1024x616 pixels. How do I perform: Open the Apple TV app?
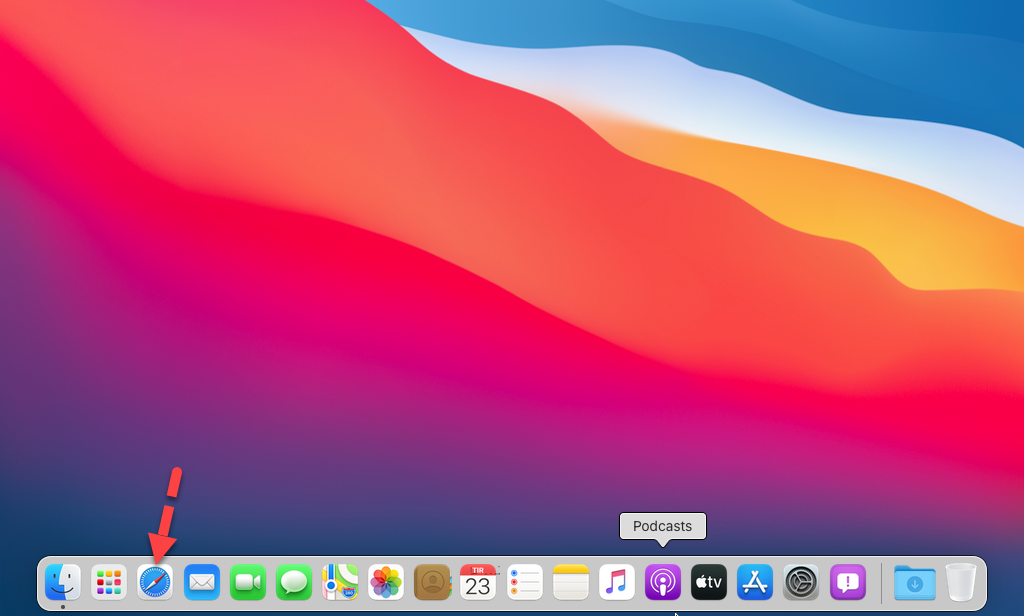coord(709,581)
